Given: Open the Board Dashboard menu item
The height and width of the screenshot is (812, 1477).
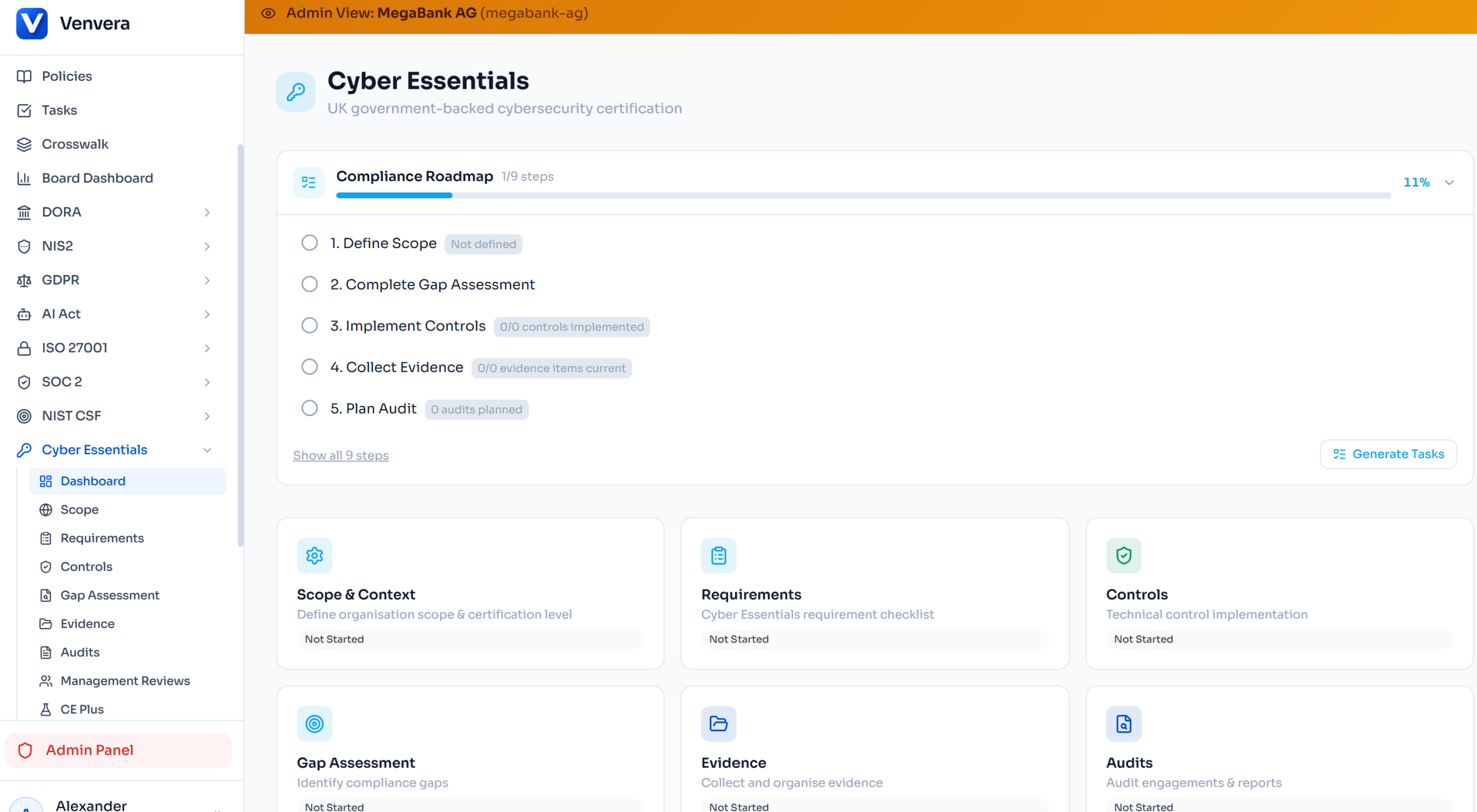Looking at the screenshot, I should coord(97,178).
